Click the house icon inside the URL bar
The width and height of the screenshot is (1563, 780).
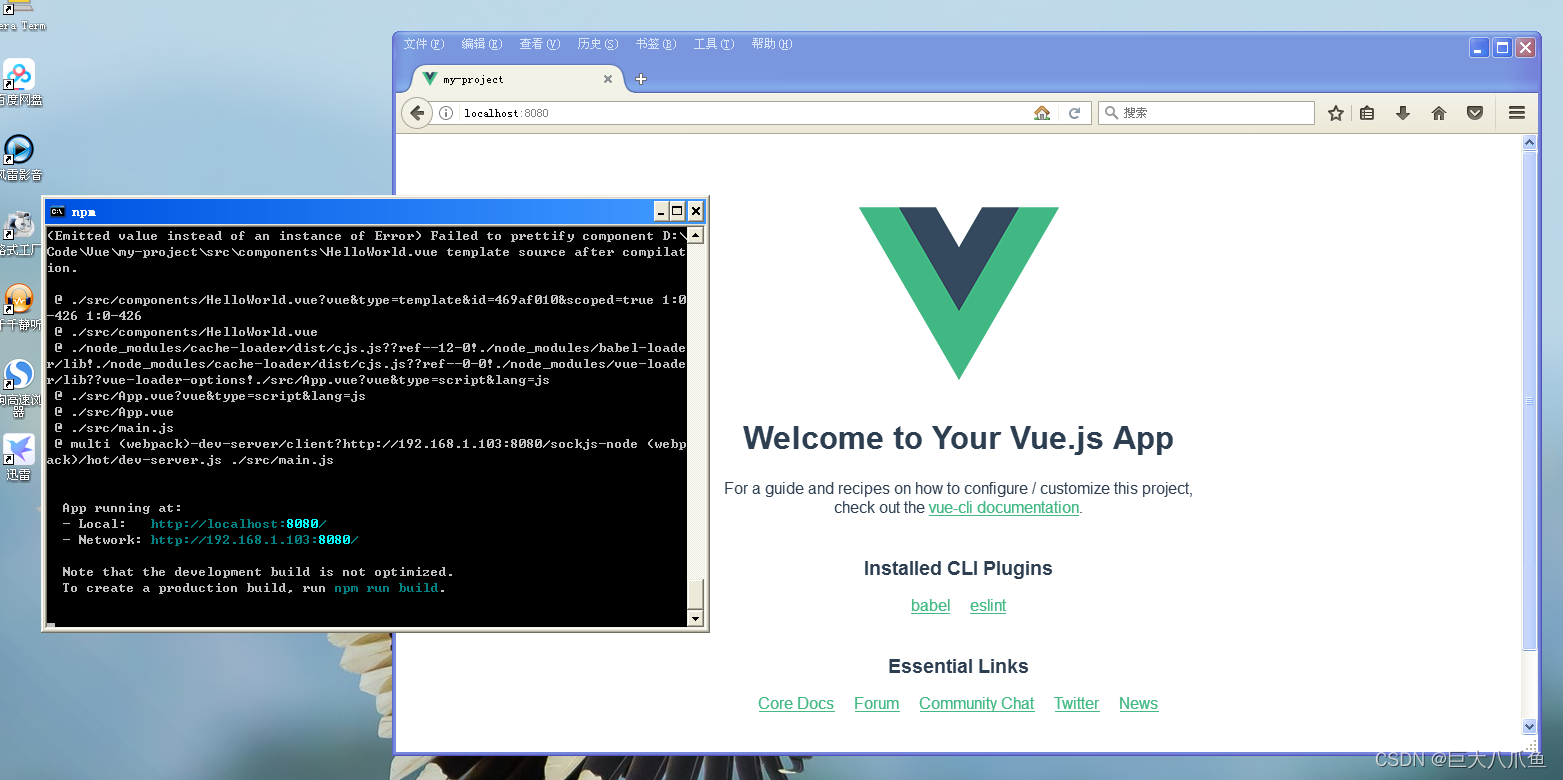pyautogui.click(x=1042, y=113)
